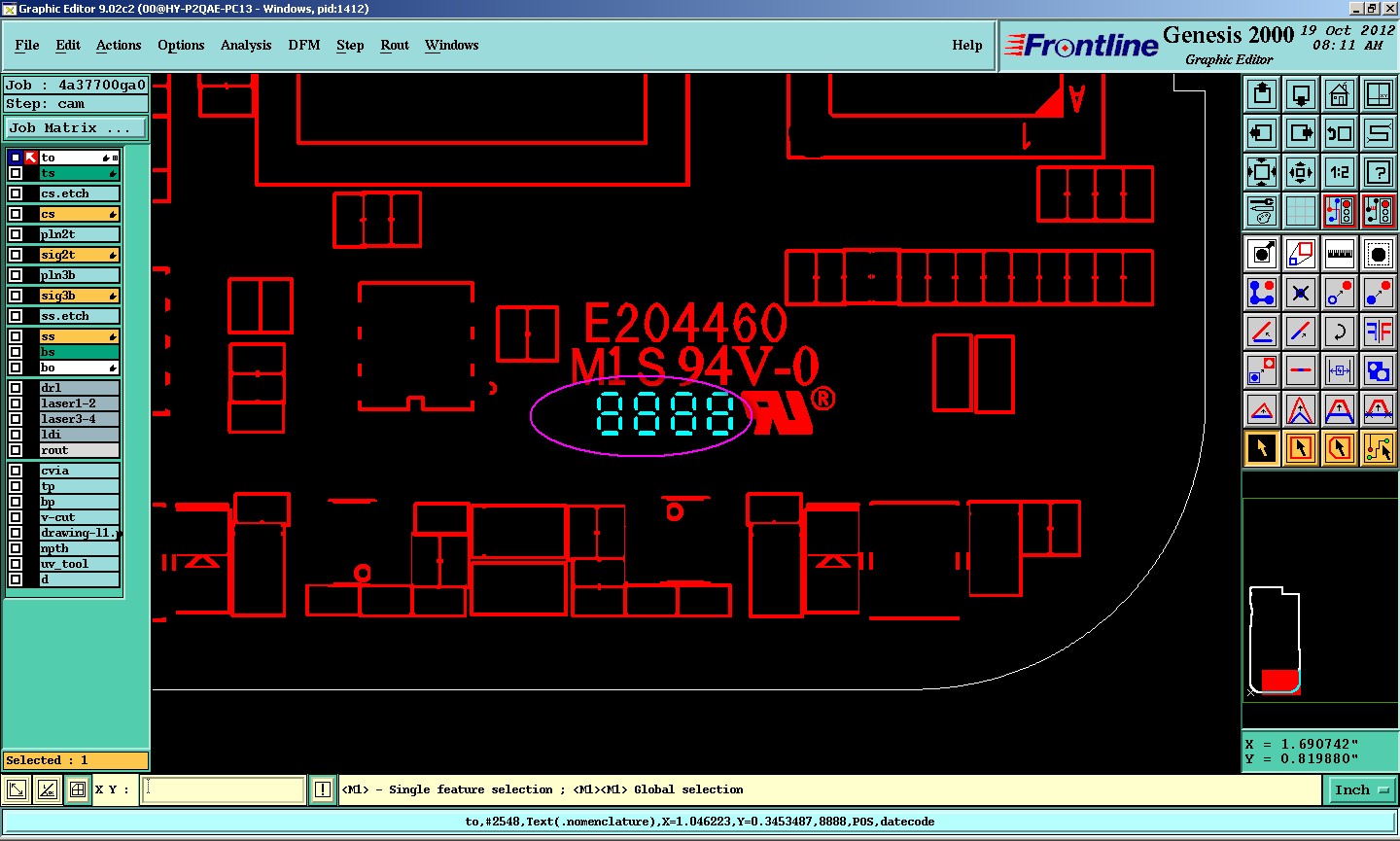Click the copy/transform squares icon

coord(1301,254)
